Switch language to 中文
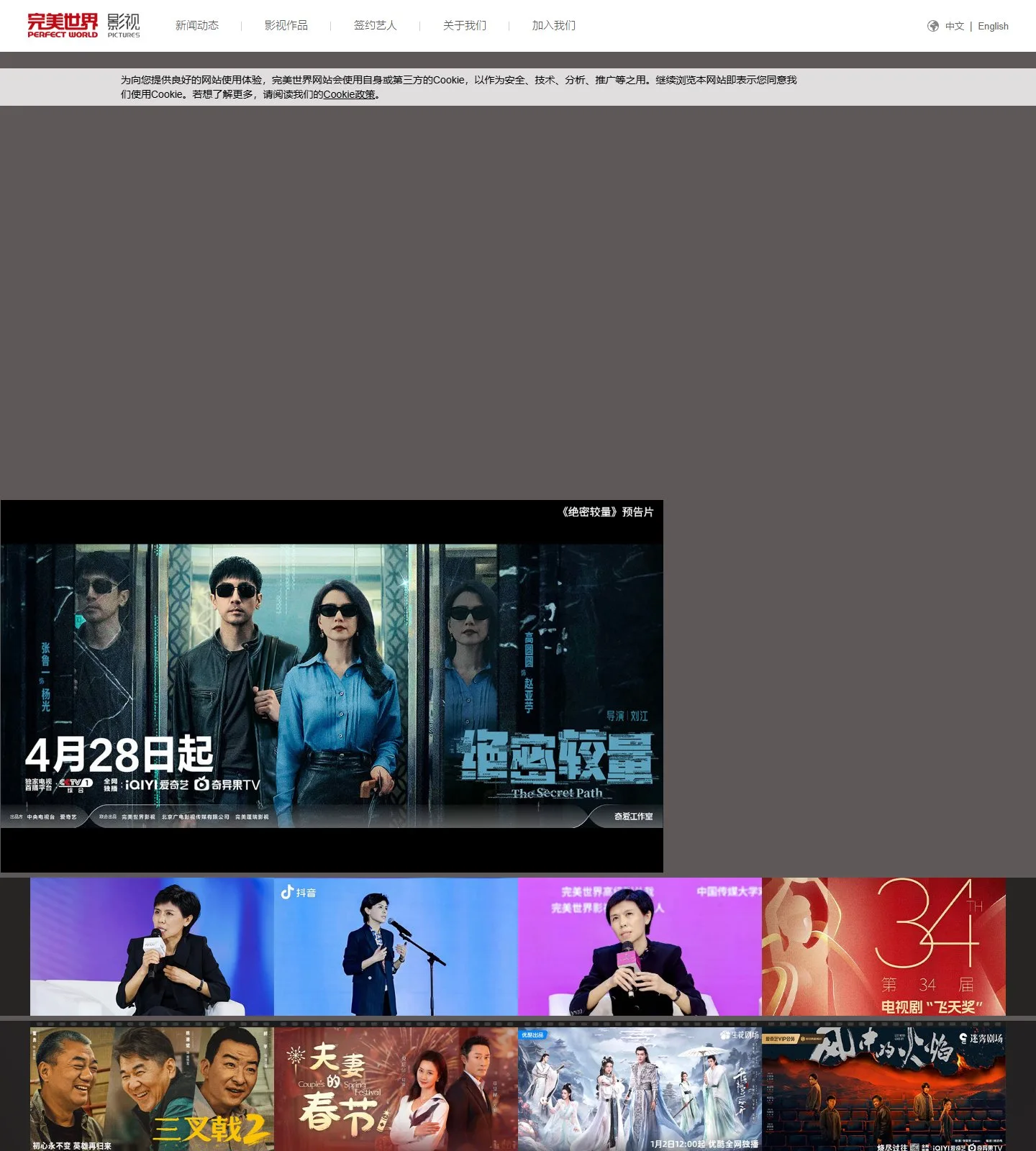Image resolution: width=1036 pixels, height=1151 pixels. point(955,26)
